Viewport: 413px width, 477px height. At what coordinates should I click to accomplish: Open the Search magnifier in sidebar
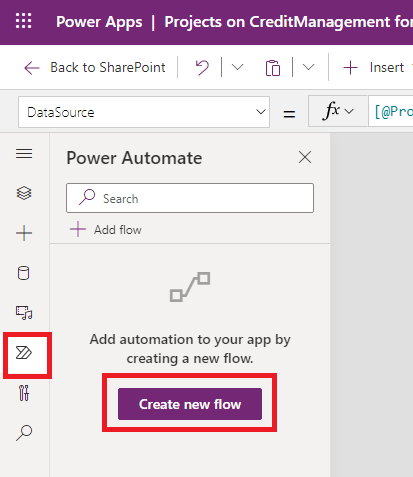pyautogui.click(x=24, y=433)
